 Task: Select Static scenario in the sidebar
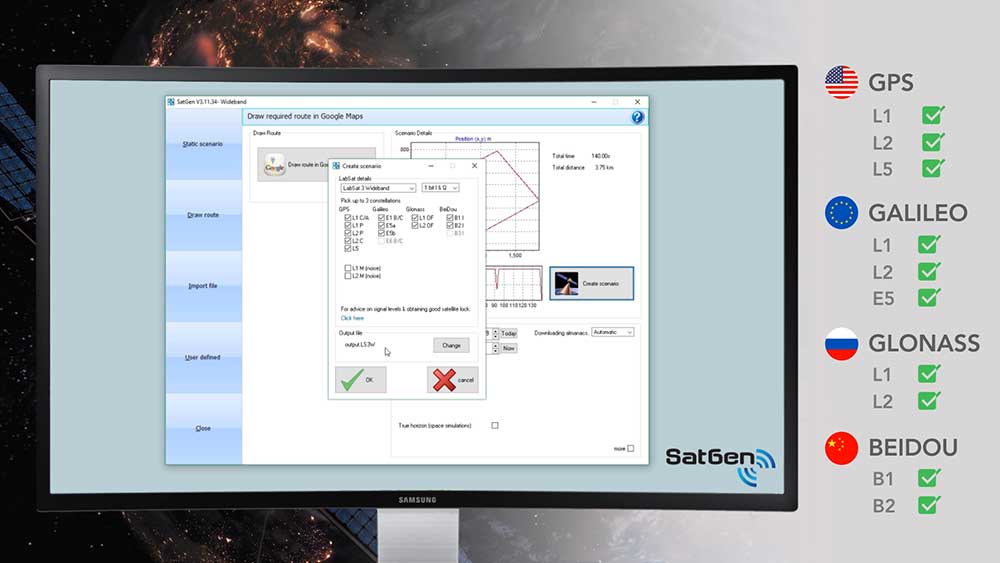tap(203, 144)
